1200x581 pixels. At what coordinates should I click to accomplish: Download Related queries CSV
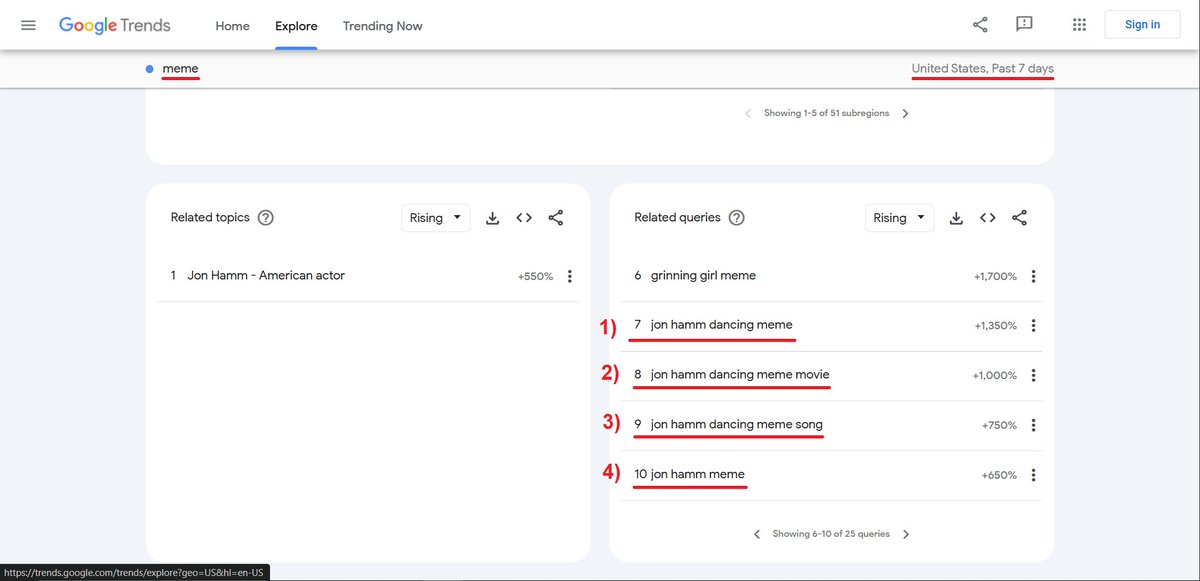(956, 218)
